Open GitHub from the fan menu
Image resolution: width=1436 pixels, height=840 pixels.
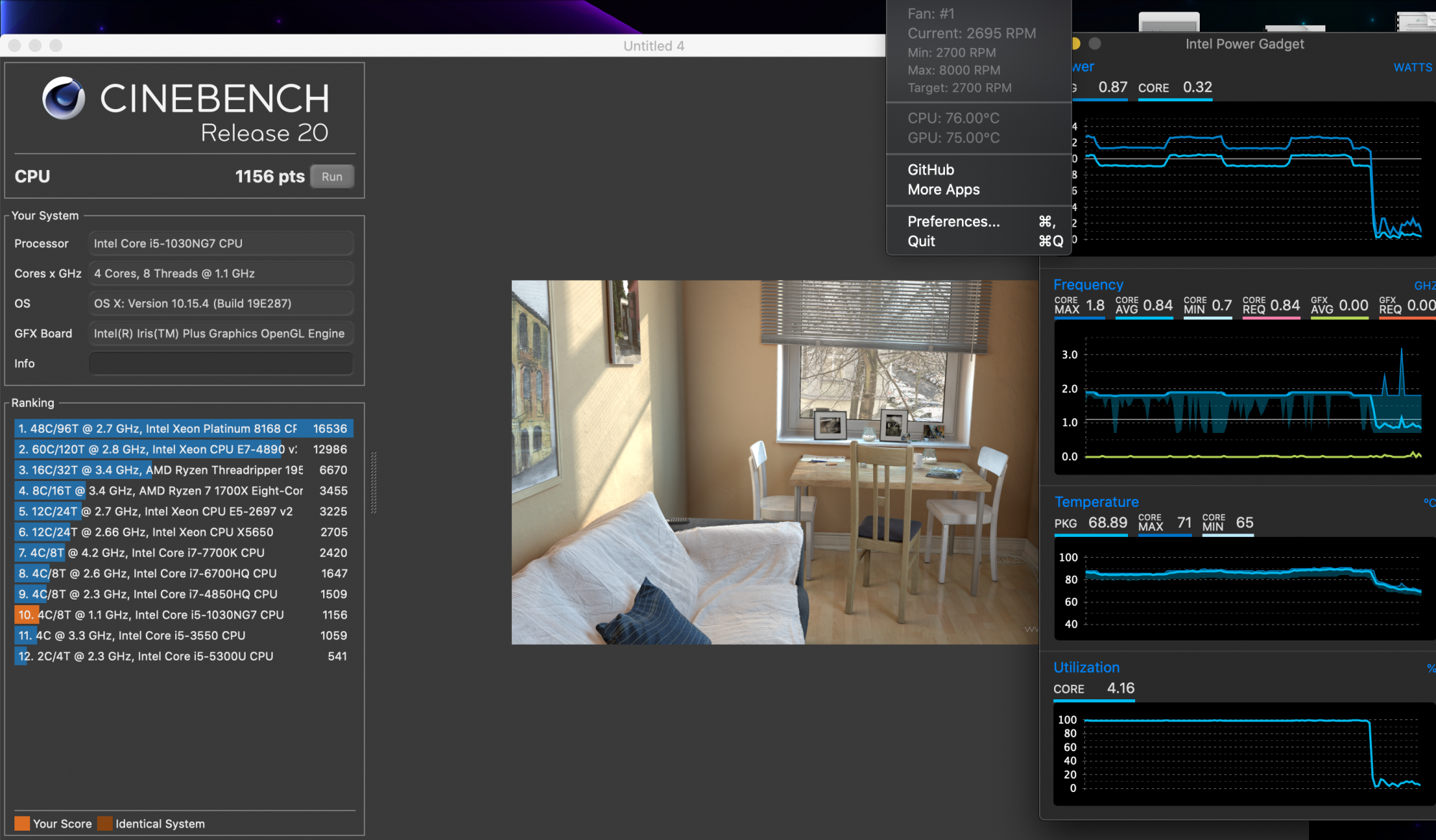931,170
